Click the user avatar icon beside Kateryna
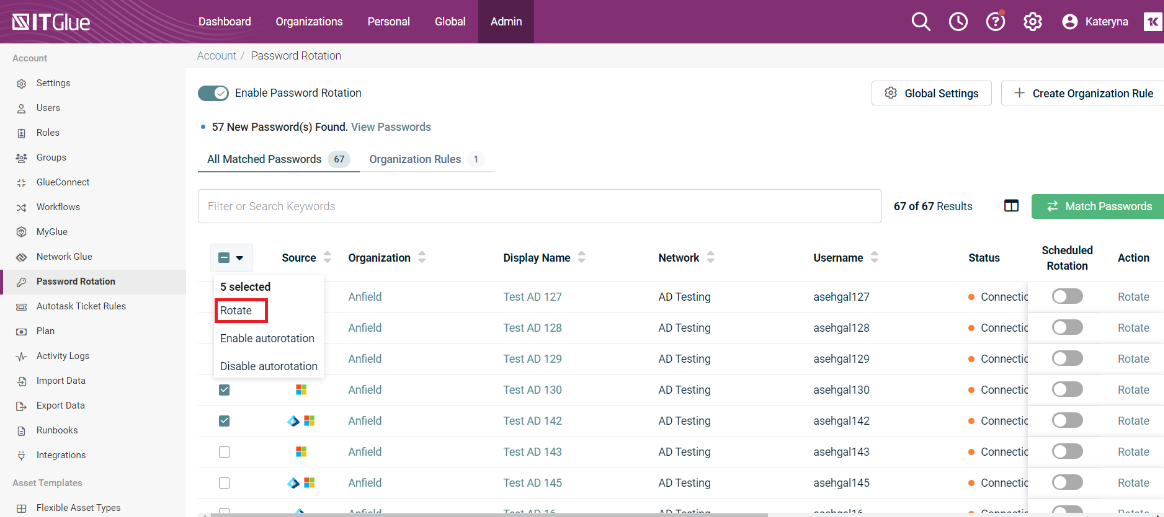This screenshot has width=1164, height=517. (1070, 22)
